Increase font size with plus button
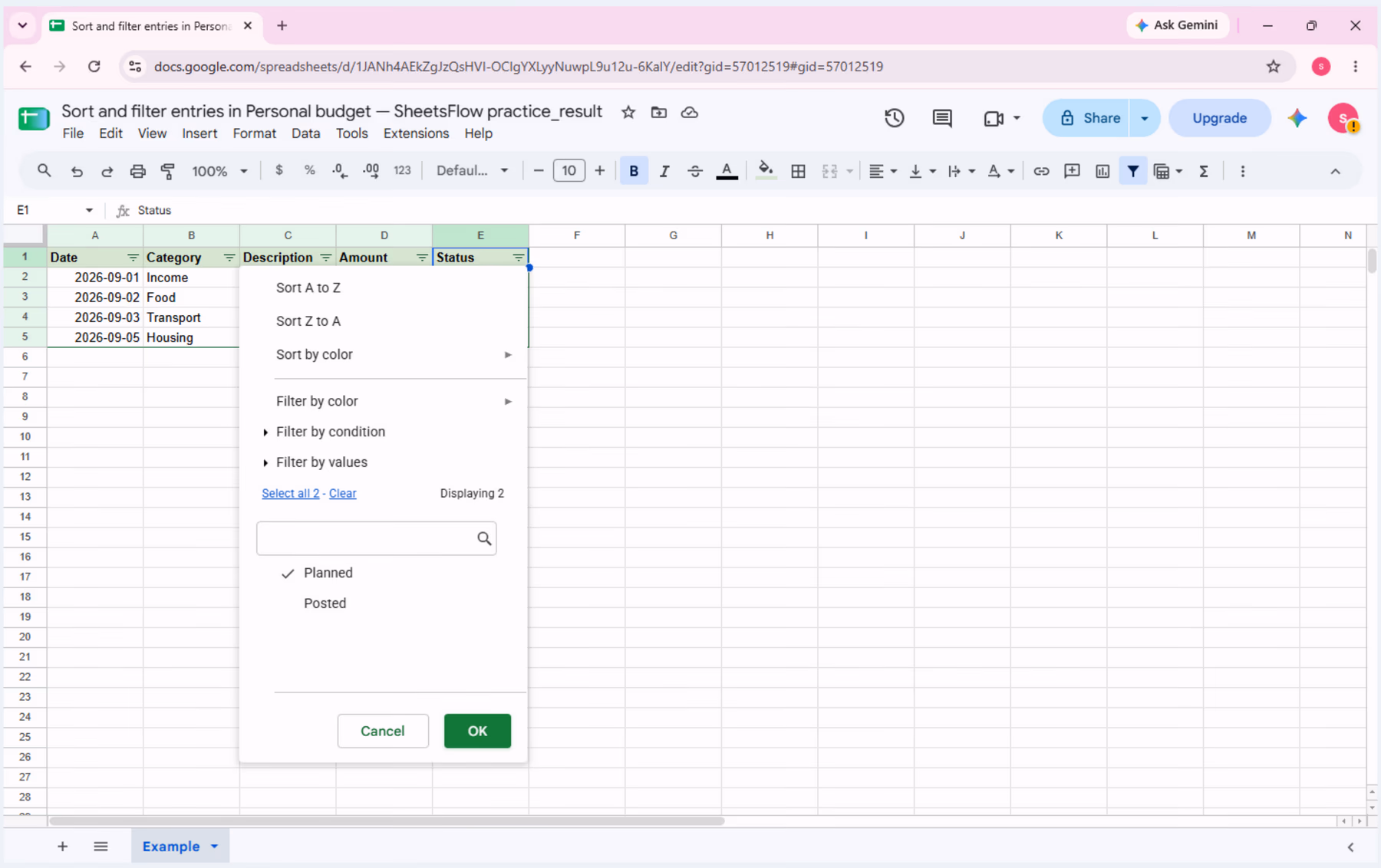1381x868 pixels. (599, 170)
